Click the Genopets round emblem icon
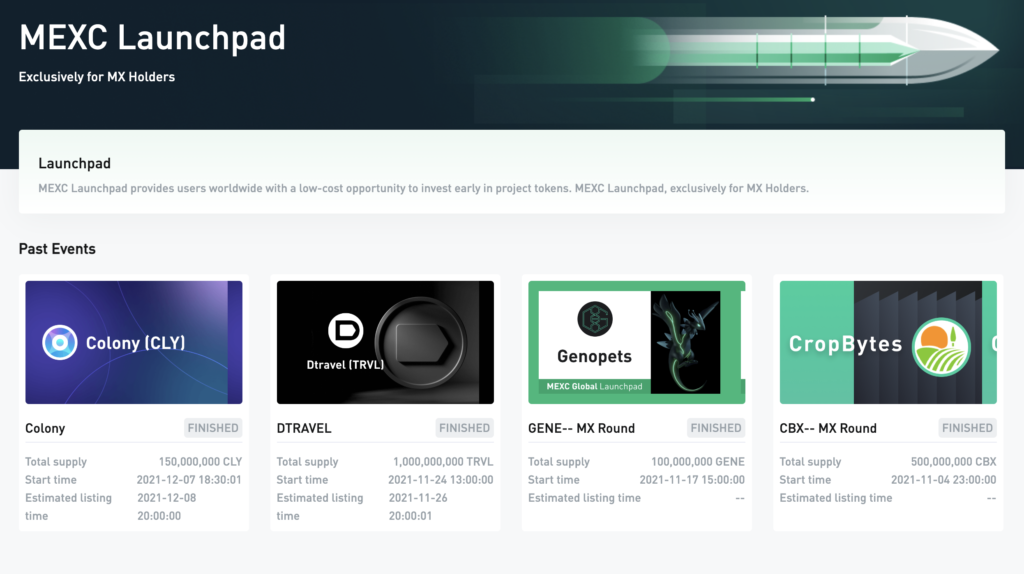This screenshot has height=574, width=1024. (594, 318)
